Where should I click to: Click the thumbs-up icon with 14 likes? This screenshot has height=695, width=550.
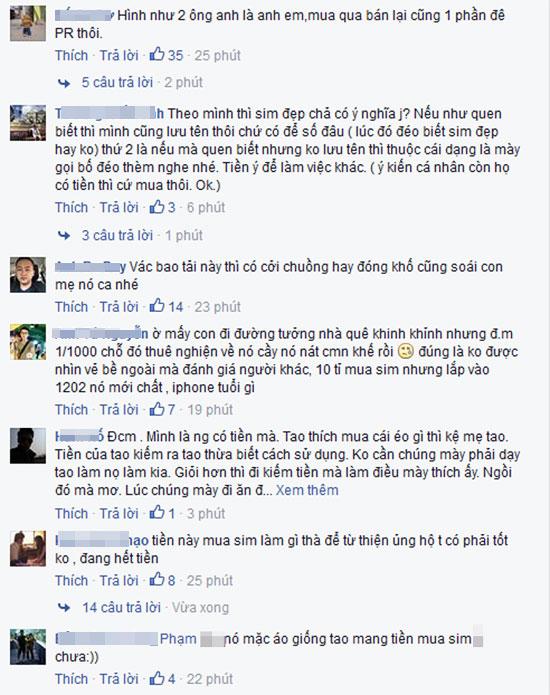point(157,306)
